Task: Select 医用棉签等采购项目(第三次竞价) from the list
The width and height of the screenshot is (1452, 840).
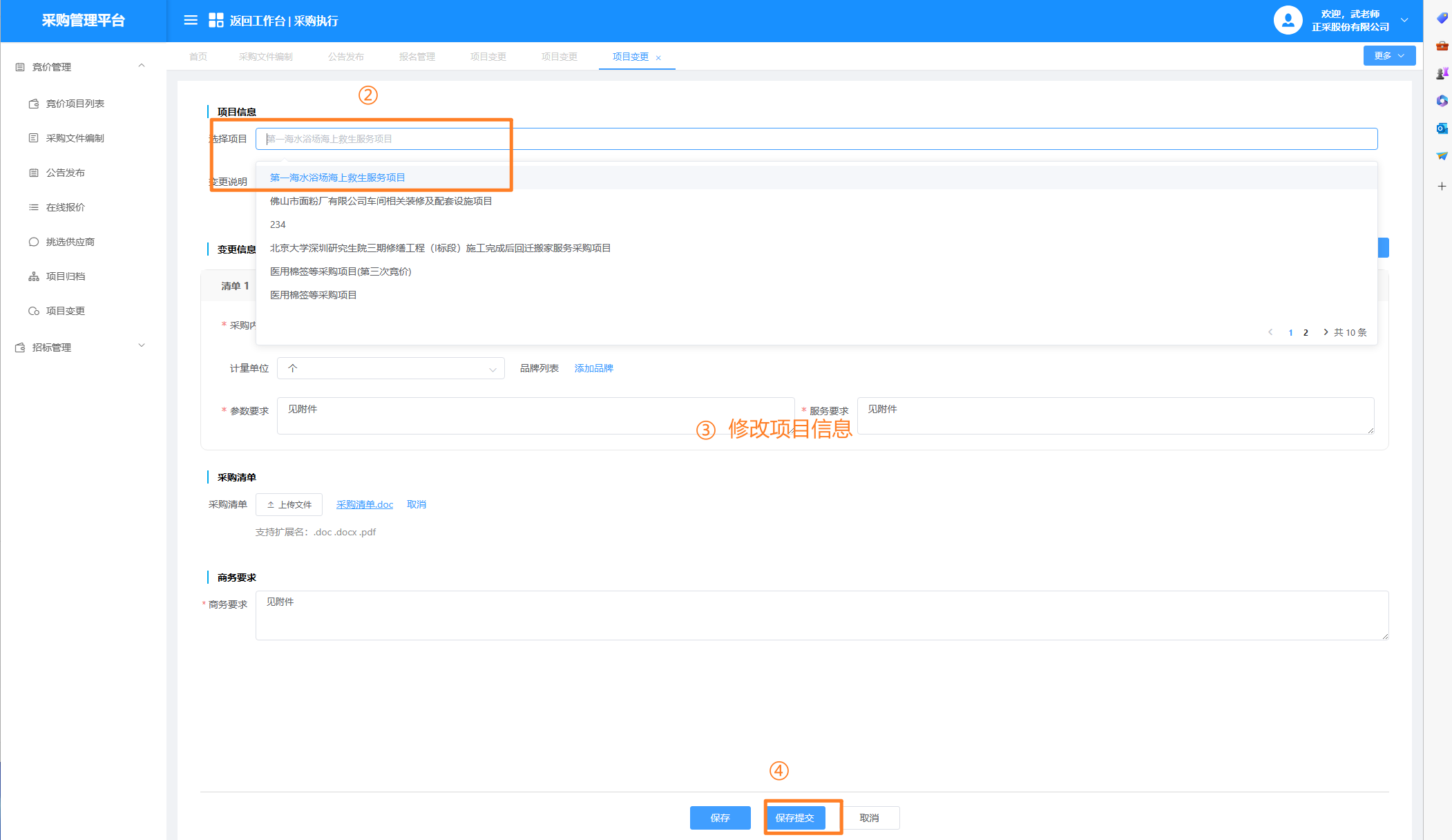Action: pos(341,271)
